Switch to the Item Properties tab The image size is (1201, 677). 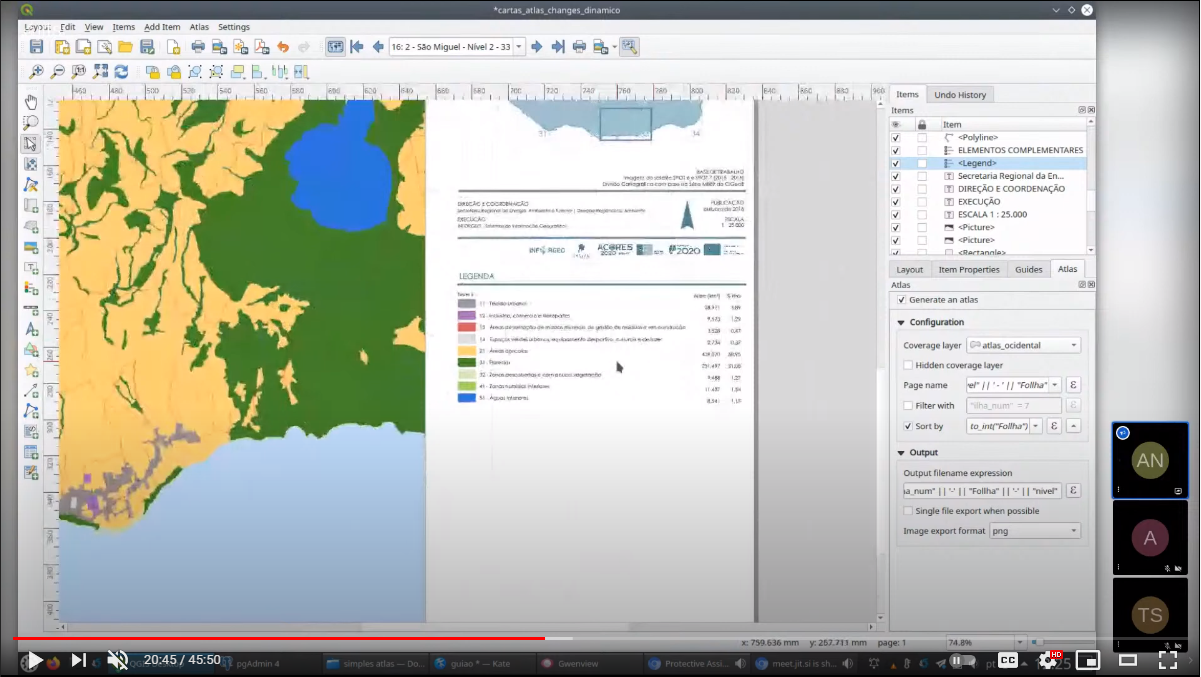tap(968, 269)
